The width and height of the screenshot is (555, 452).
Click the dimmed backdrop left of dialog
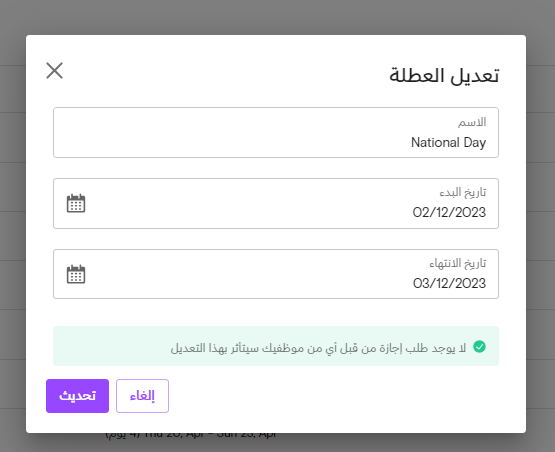tap(13, 227)
